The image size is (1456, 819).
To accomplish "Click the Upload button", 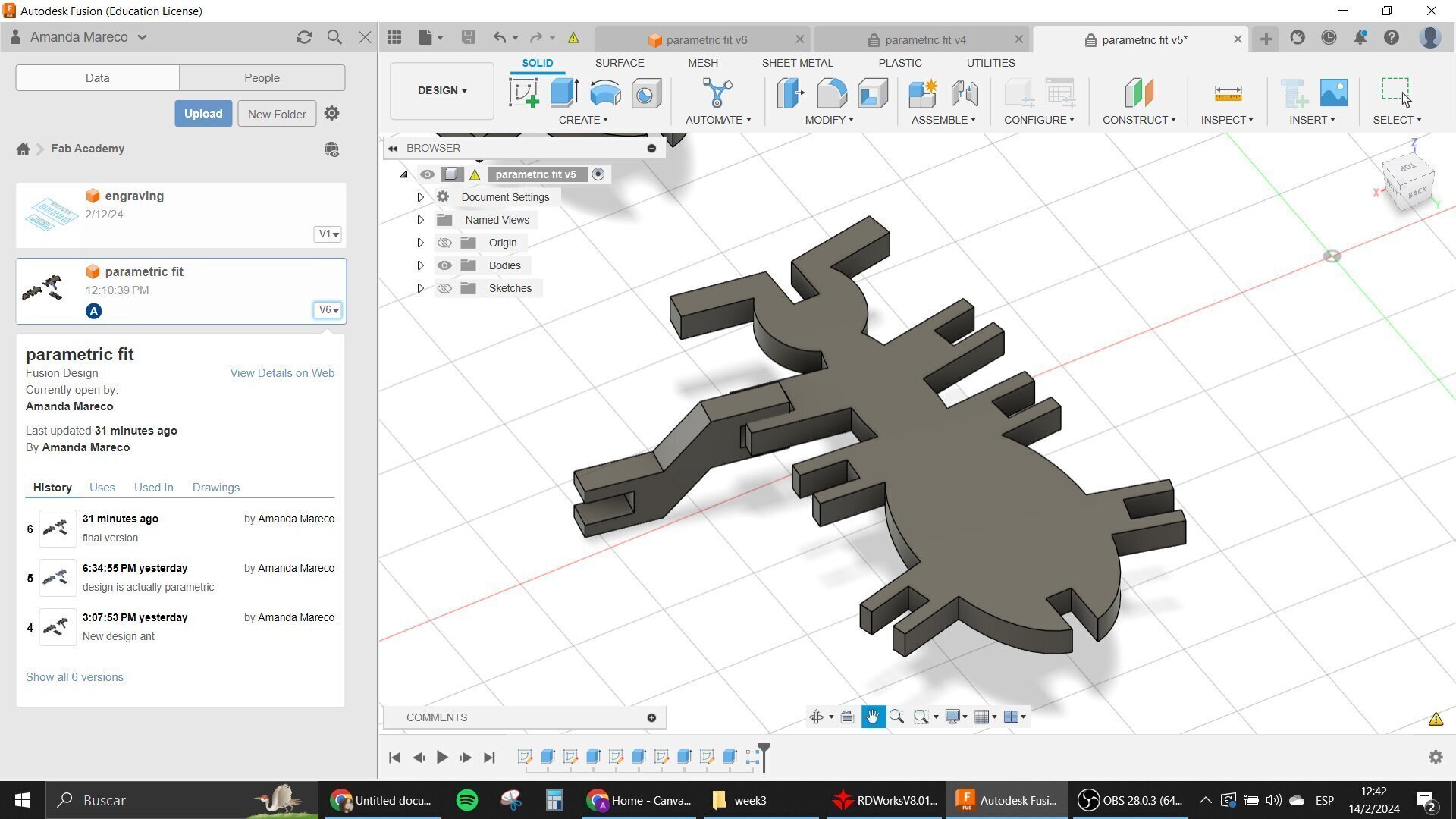I will coord(203,114).
